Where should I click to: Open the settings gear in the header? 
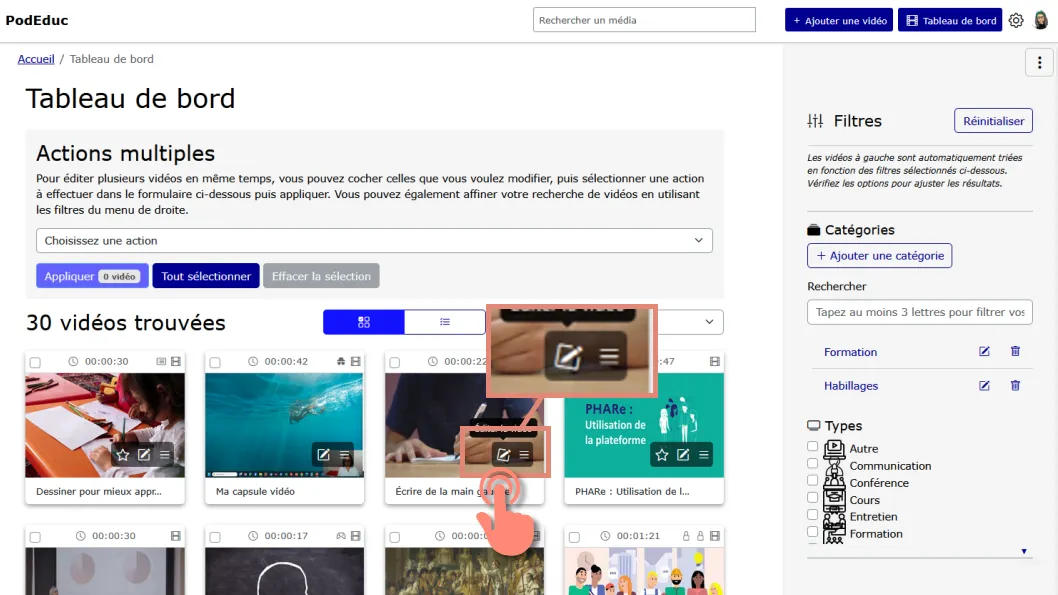pos(1016,20)
